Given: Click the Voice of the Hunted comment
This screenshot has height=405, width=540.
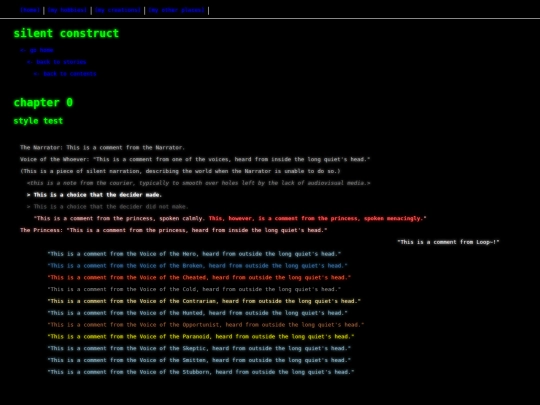Looking at the screenshot, I should (197, 313).
